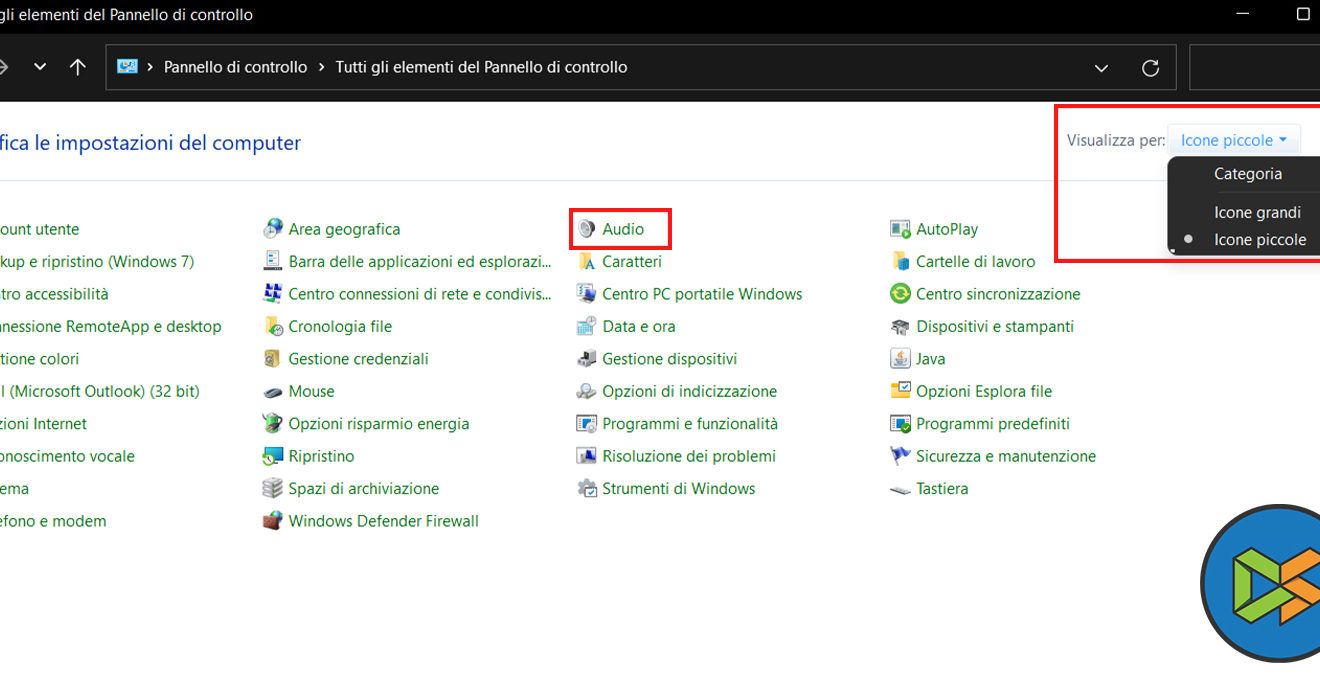The image size is (1320, 680).
Task: Click the Dispositivi e stampanti icon
Action: coord(900,326)
